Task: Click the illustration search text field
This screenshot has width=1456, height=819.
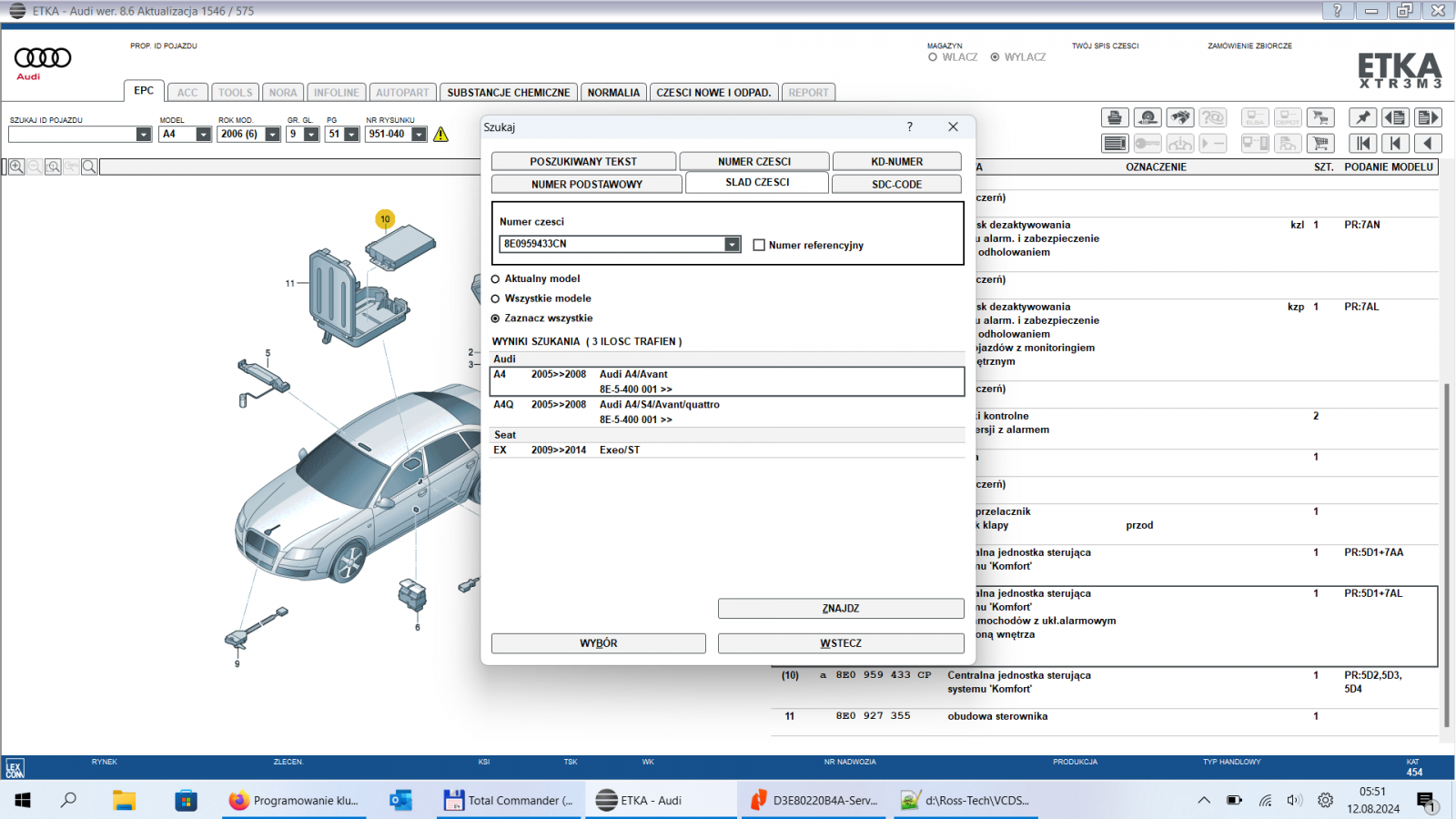Action: (x=288, y=167)
